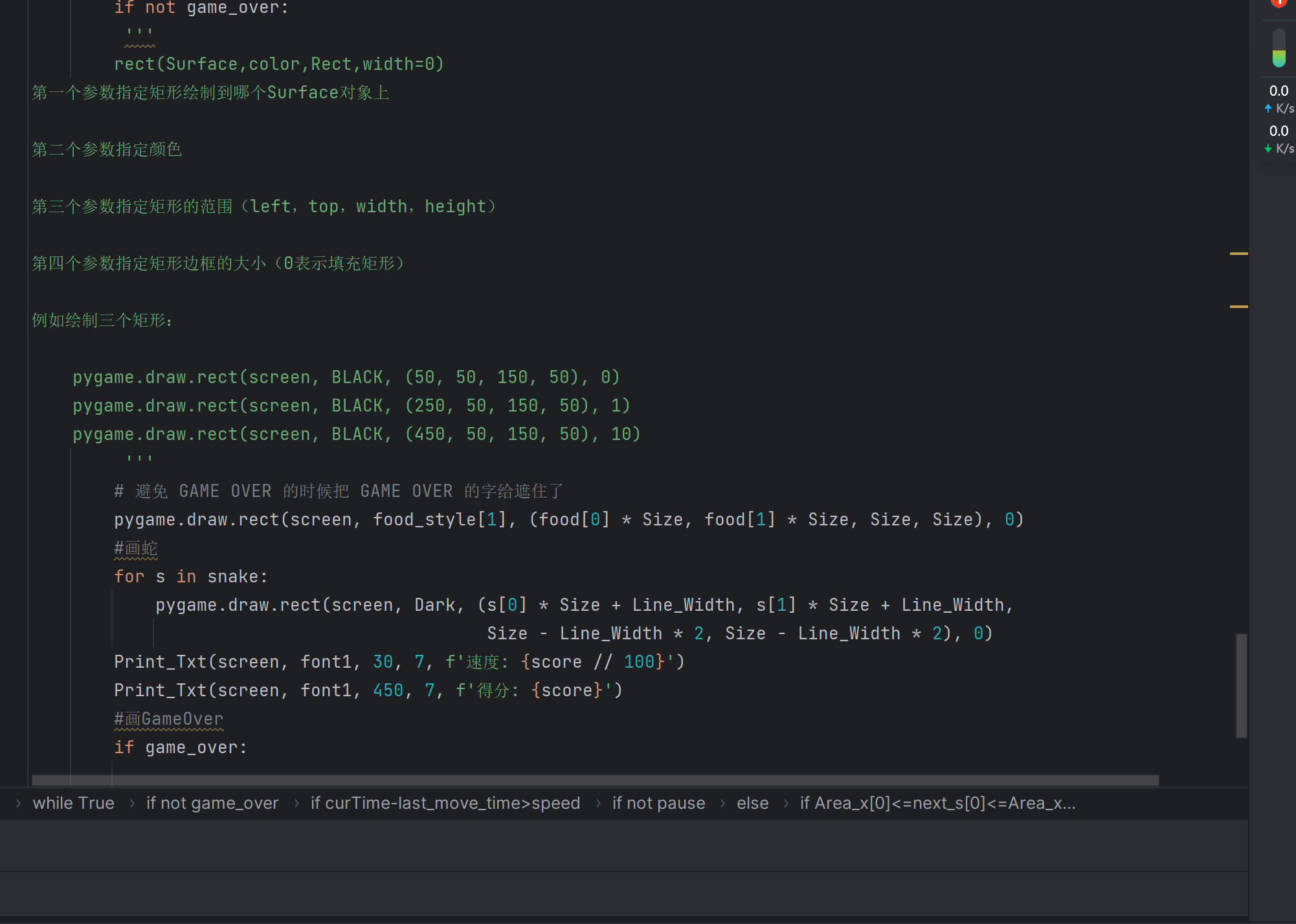Click the 'while True' breadcrumb
1296x924 pixels.
click(x=73, y=803)
